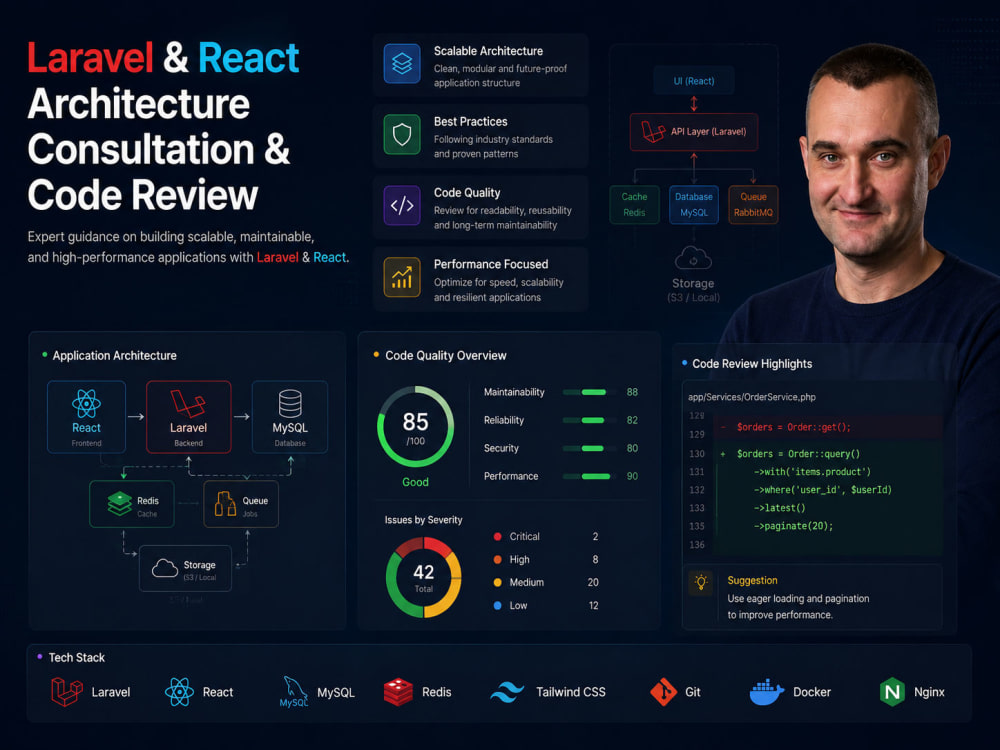Click the Cache Redis box in the diagram
The height and width of the screenshot is (750, 1000).
634,205
